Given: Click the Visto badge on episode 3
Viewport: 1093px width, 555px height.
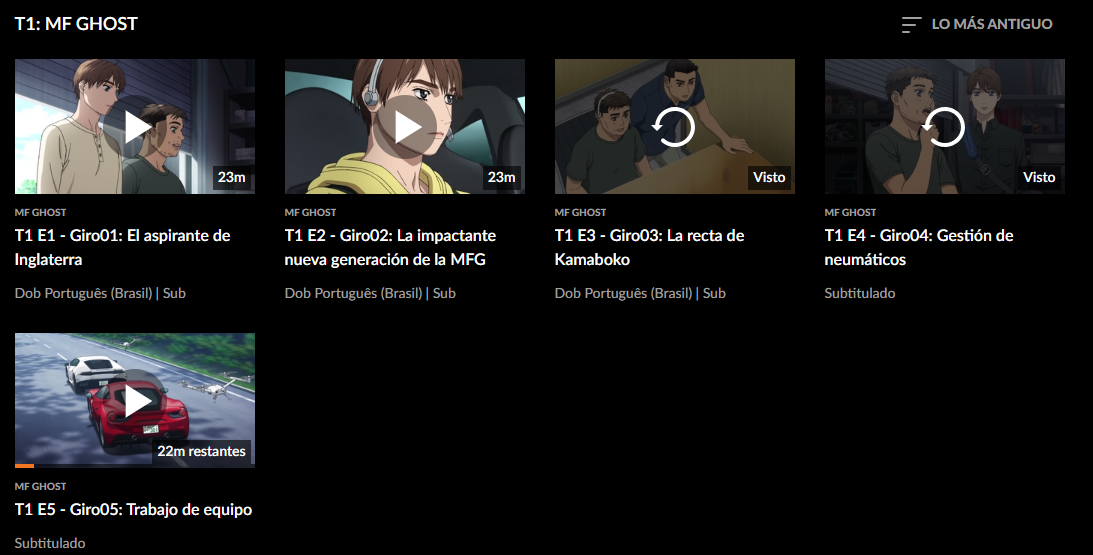Looking at the screenshot, I should click(x=769, y=177).
